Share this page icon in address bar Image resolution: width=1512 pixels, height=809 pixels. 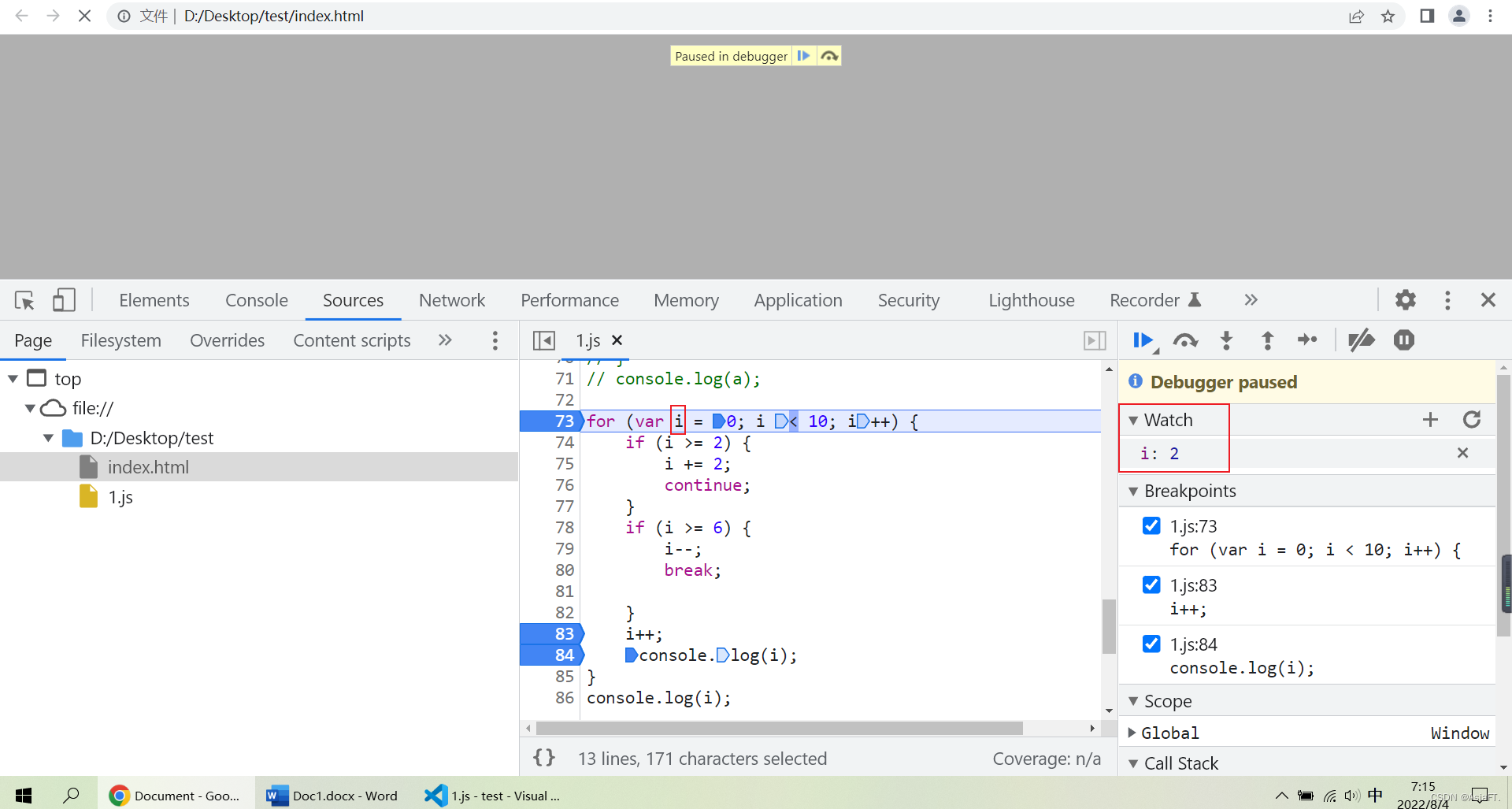[1356, 16]
